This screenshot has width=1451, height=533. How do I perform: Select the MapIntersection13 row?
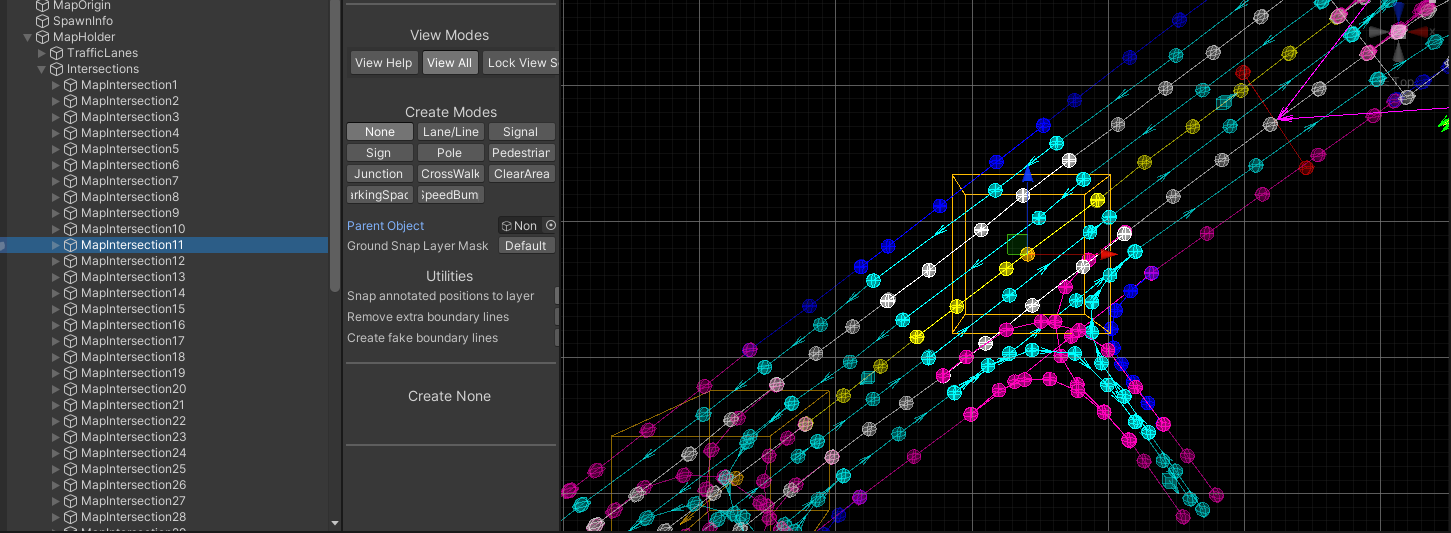164,277
